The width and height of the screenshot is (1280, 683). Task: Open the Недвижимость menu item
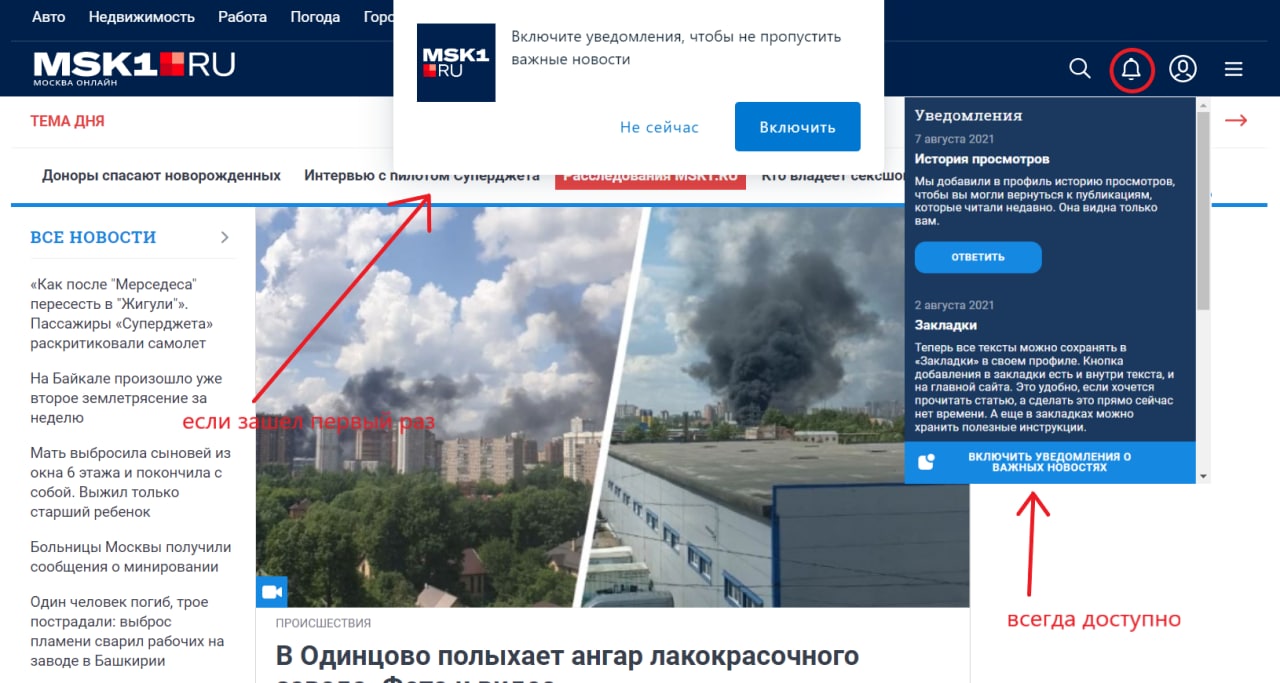click(141, 17)
